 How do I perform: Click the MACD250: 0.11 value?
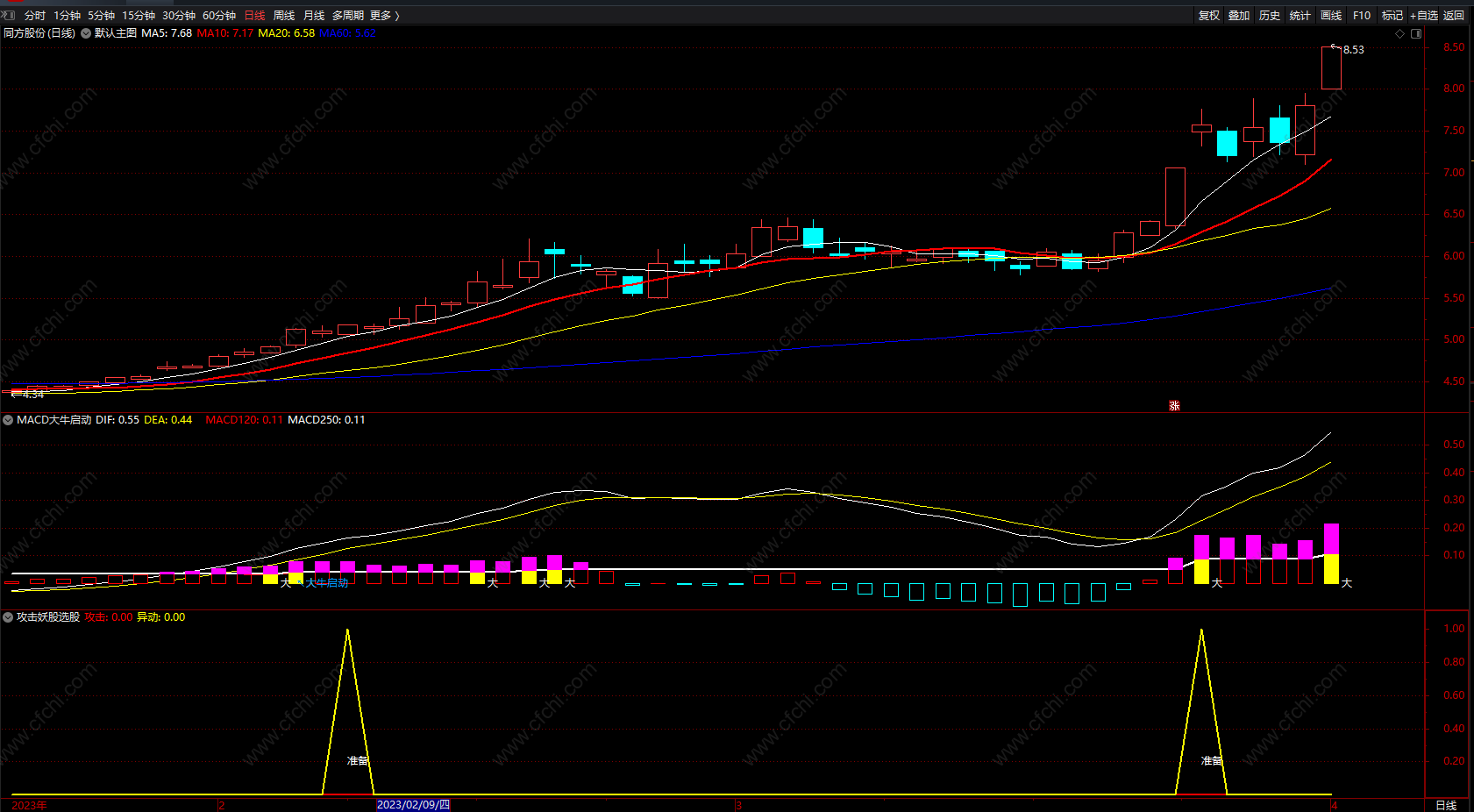pyautogui.click(x=327, y=420)
